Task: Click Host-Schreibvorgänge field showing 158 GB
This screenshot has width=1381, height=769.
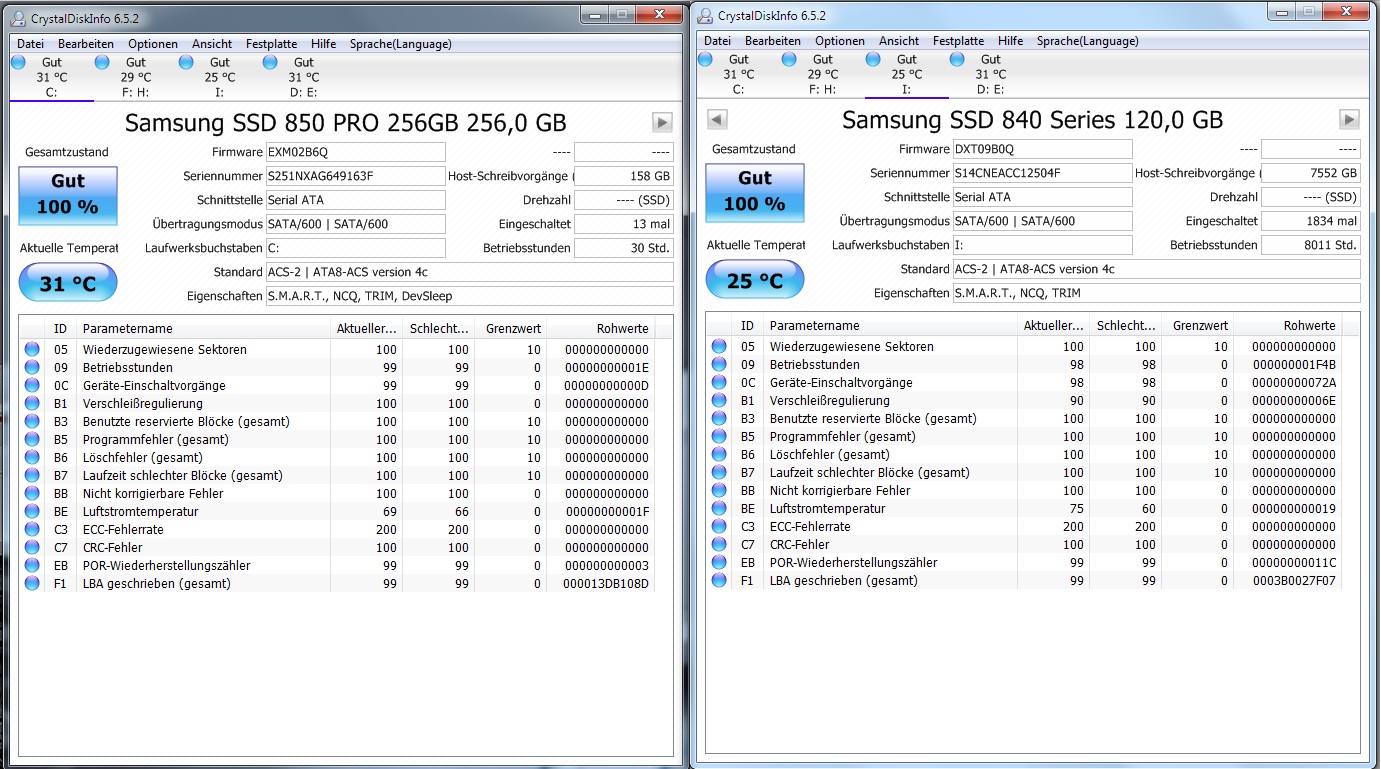Action: (624, 176)
